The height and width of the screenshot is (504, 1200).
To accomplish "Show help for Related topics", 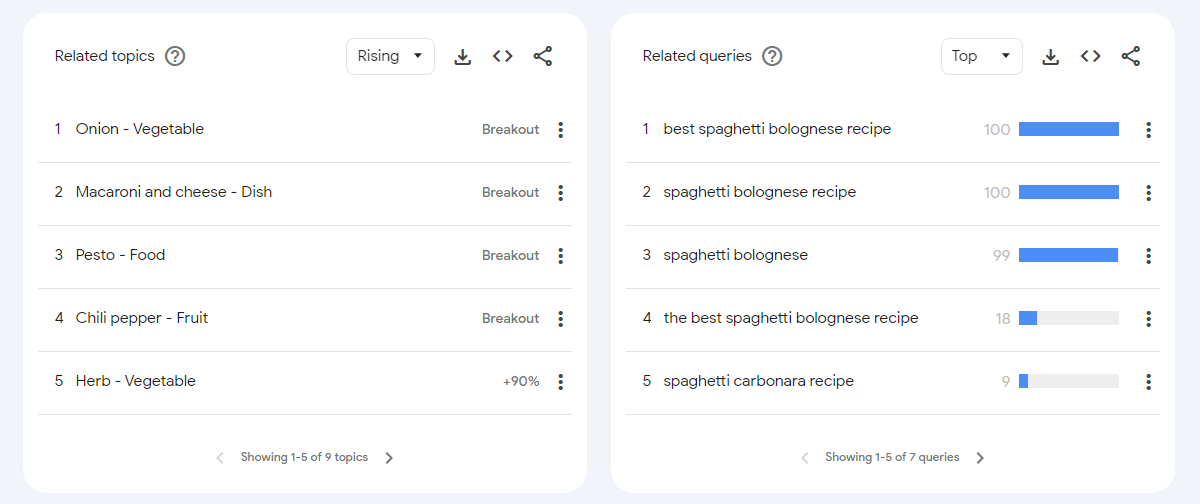I will tap(175, 56).
